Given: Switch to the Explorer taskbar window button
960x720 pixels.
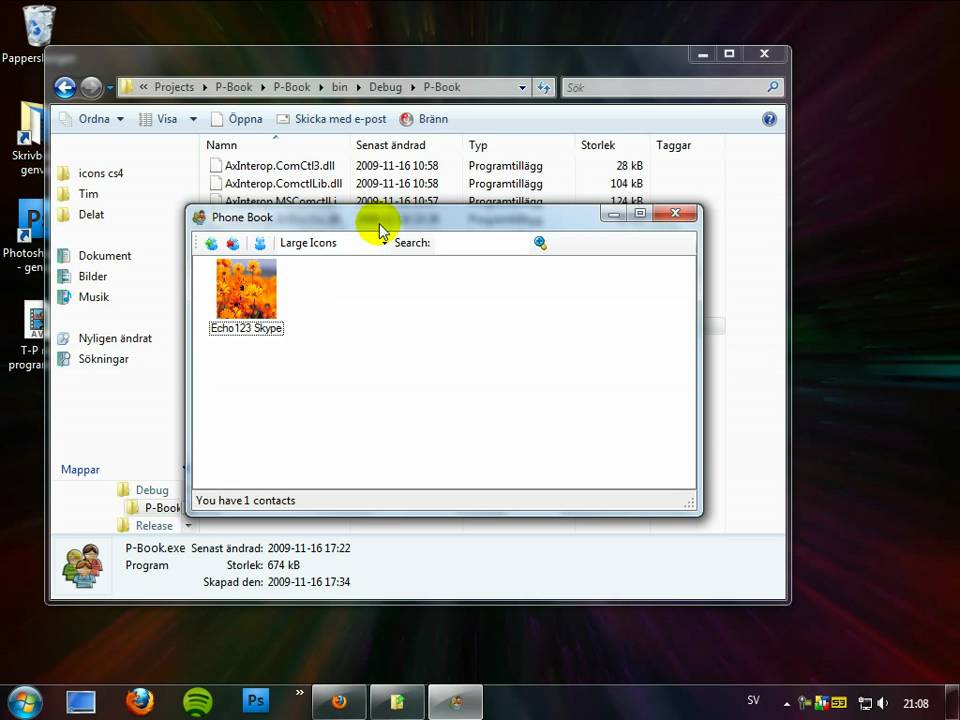Looking at the screenshot, I should (397, 702).
